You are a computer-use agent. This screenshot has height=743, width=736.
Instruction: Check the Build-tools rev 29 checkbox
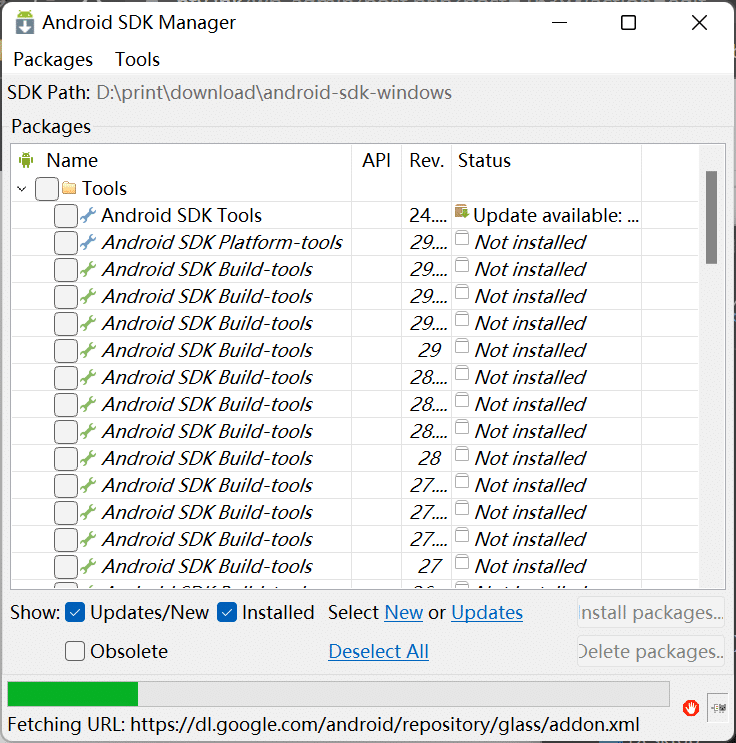66,351
